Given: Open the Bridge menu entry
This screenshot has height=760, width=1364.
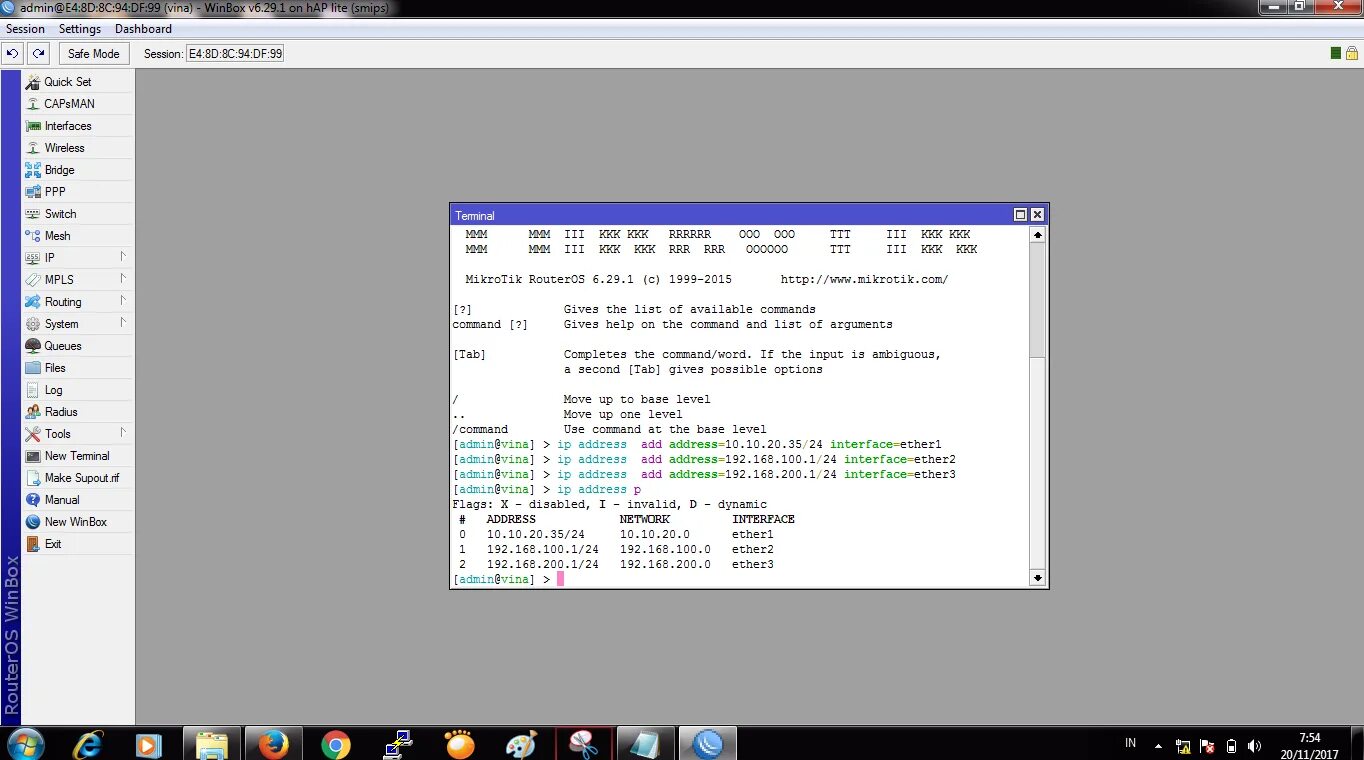Looking at the screenshot, I should click(x=77, y=170).
